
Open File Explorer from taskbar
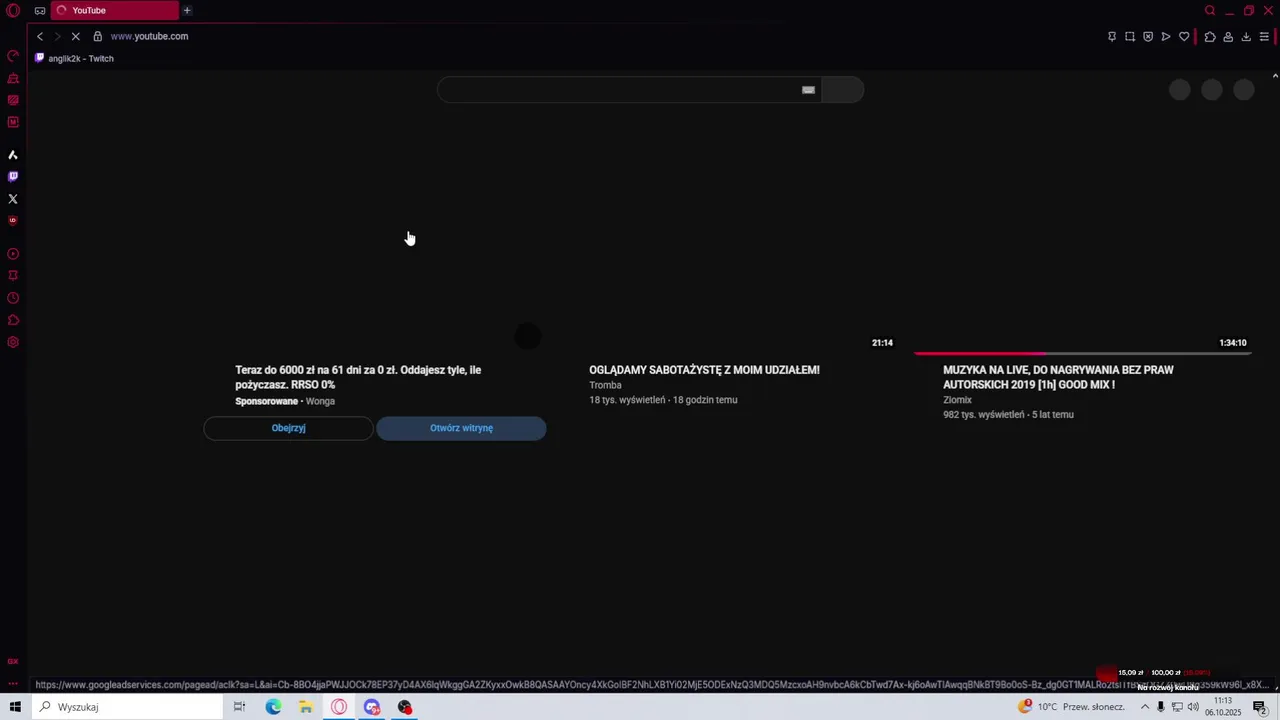[306, 707]
